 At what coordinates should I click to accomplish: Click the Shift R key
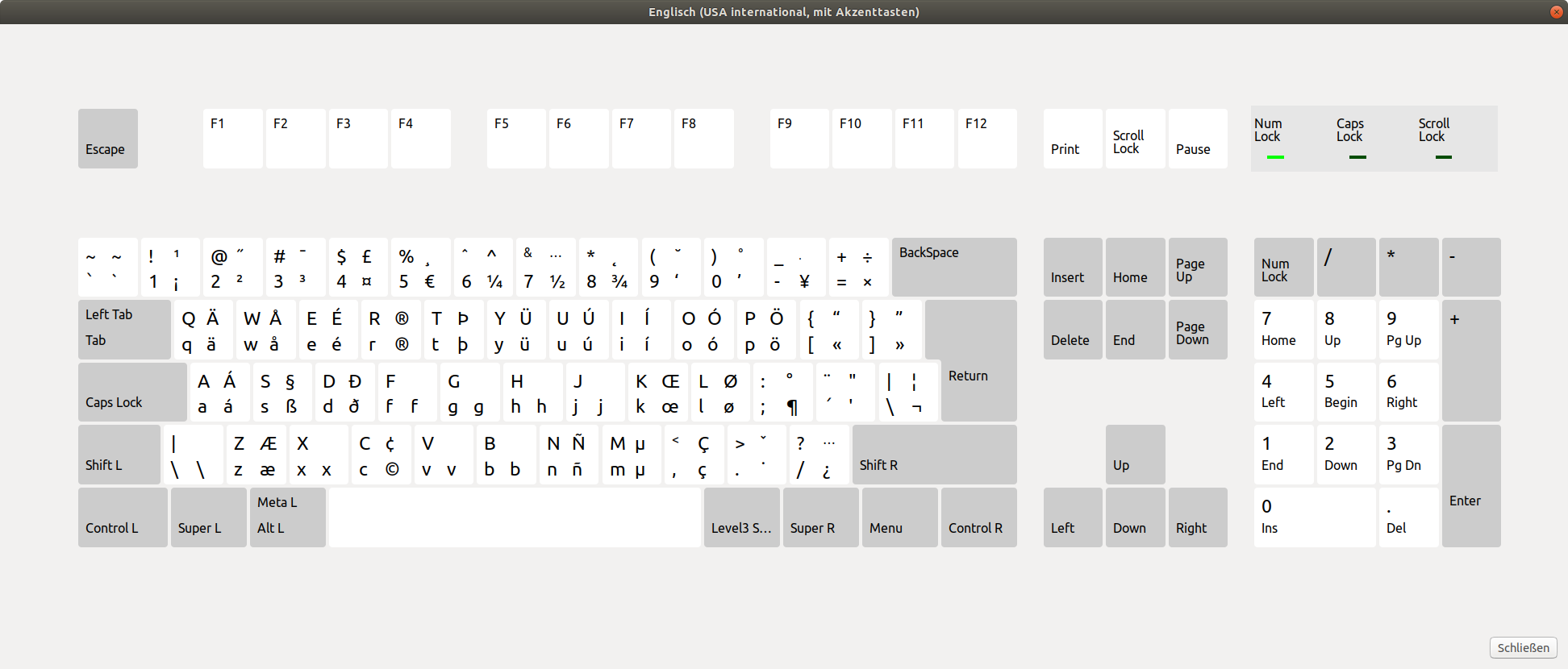click(x=935, y=455)
